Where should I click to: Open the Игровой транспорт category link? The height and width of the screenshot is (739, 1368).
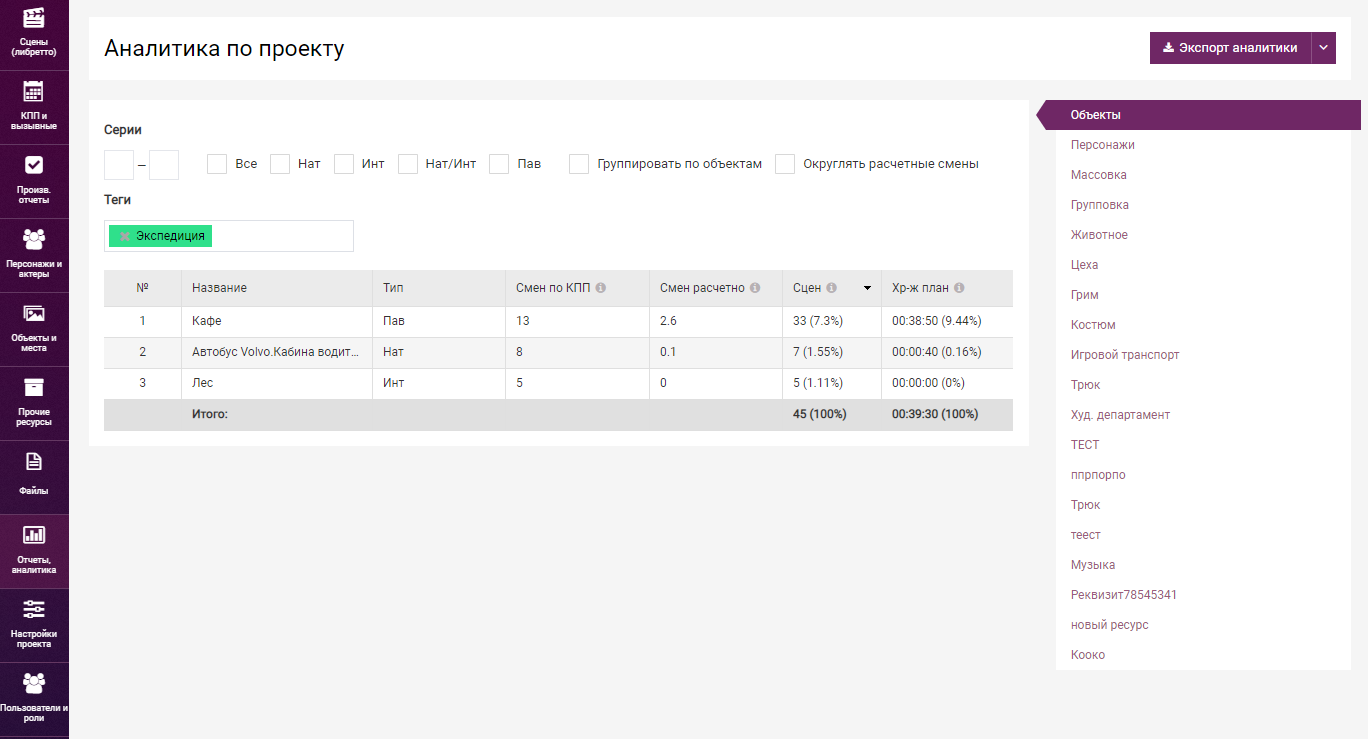click(1125, 355)
